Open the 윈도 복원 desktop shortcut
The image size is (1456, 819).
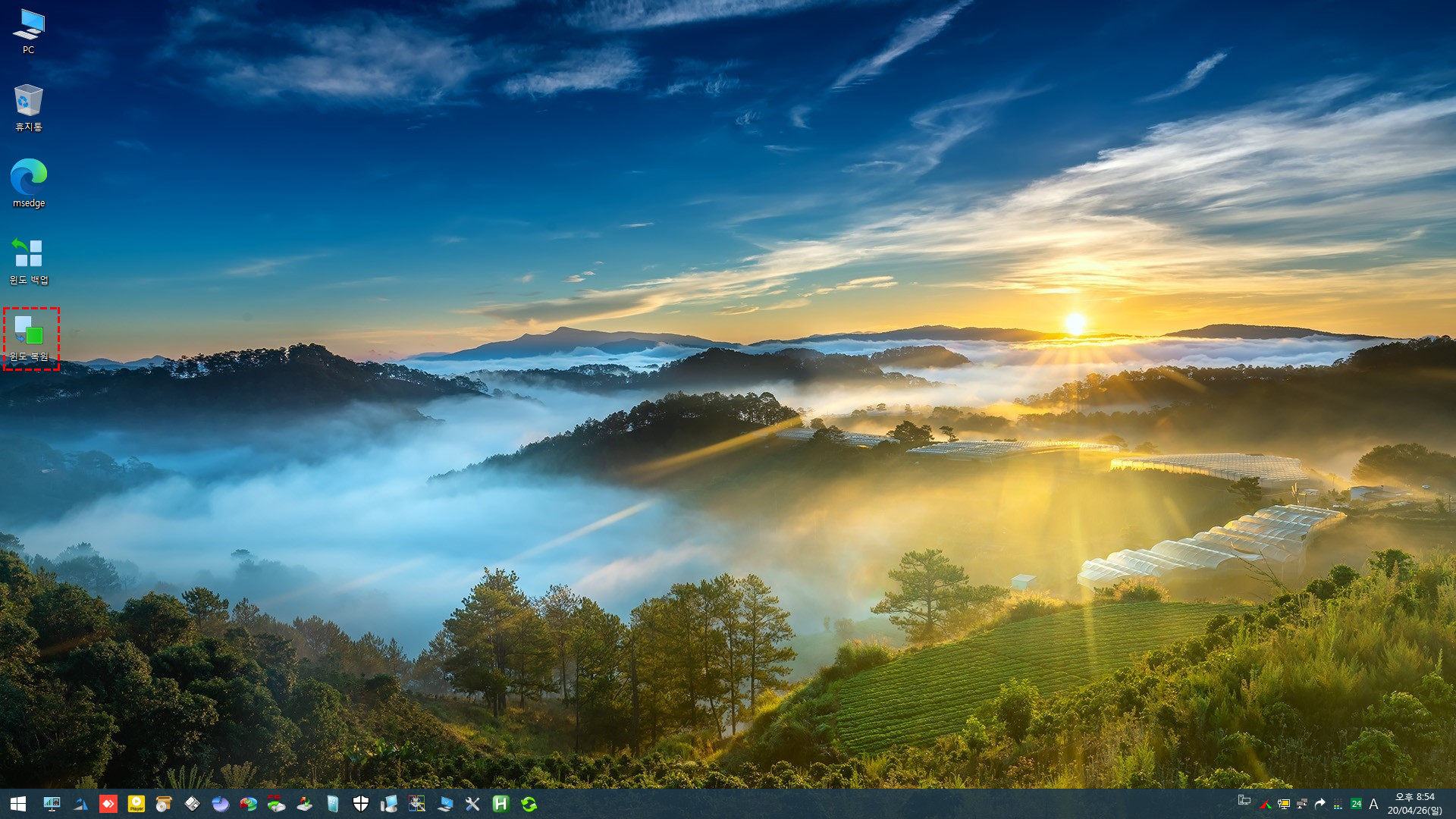30,338
